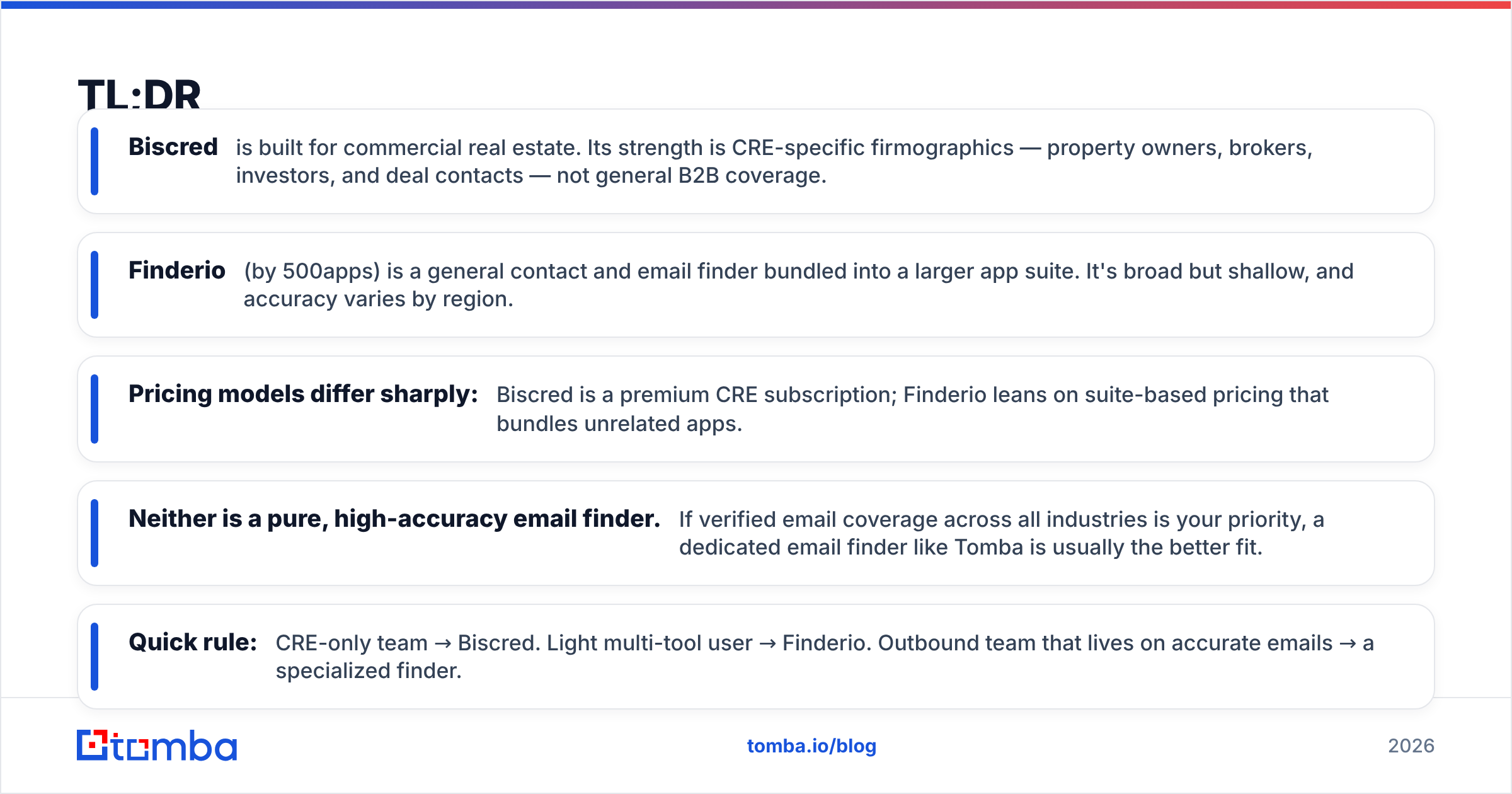Image resolution: width=1512 pixels, height=794 pixels.
Task: Click the blue accent bar on Finderio card
Action: point(94,285)
